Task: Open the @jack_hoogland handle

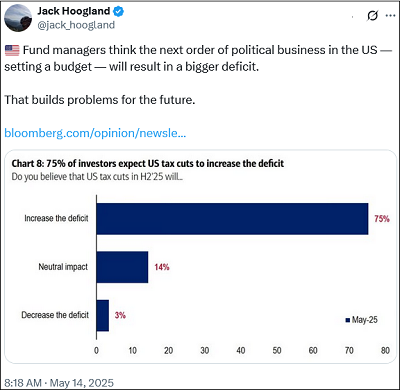Action: 76,25
